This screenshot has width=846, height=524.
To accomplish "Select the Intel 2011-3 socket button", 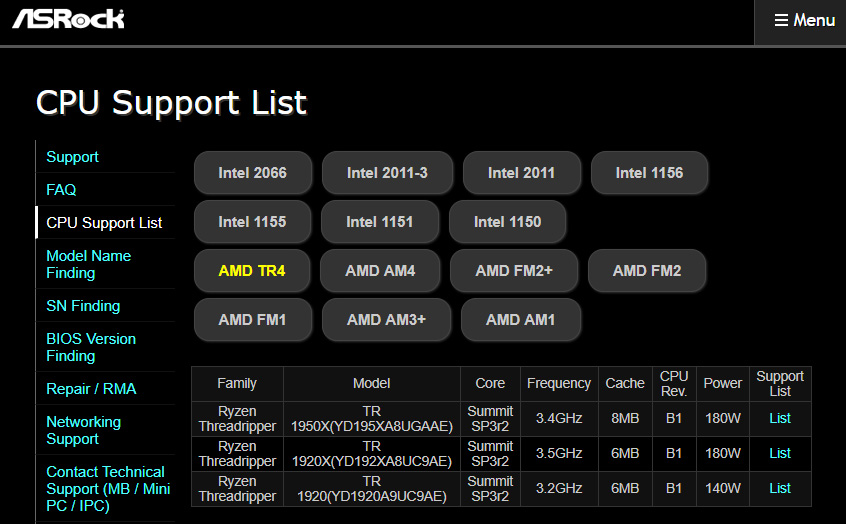I will [x=387, y=173].
